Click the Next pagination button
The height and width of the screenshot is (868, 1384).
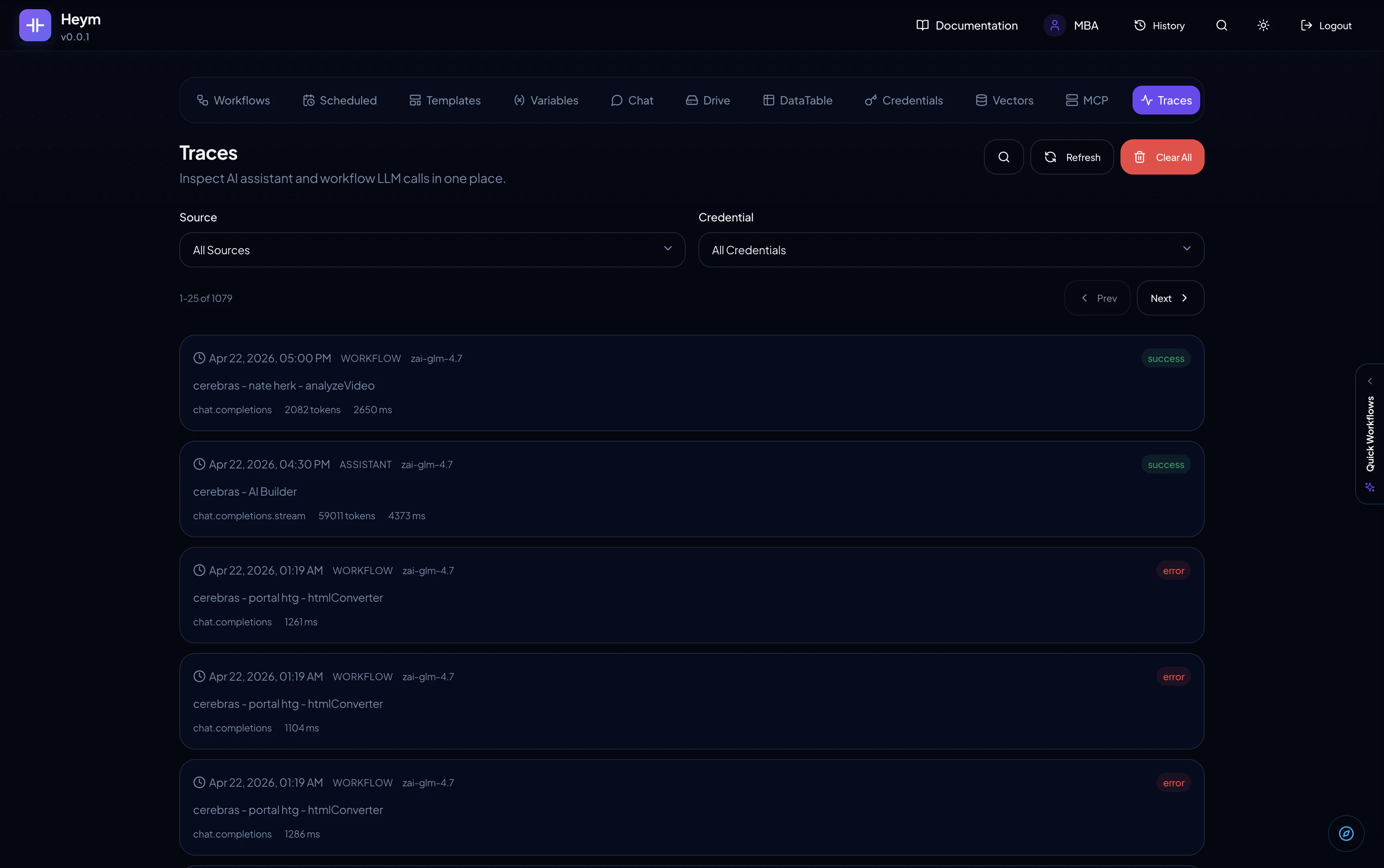click(x=1169, y=297)
